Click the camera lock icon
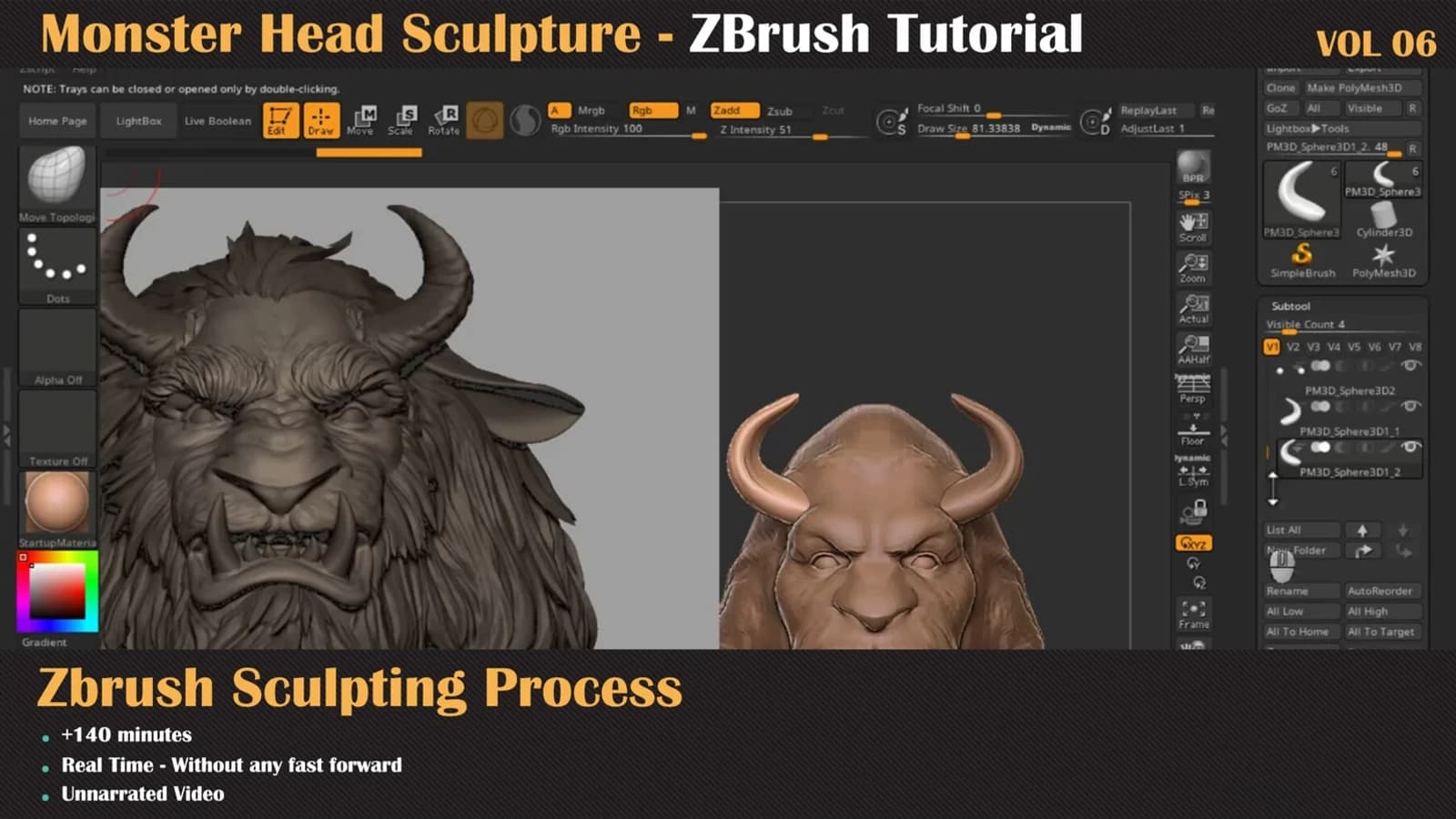 pyautogui.click(x=1193, y=511)
